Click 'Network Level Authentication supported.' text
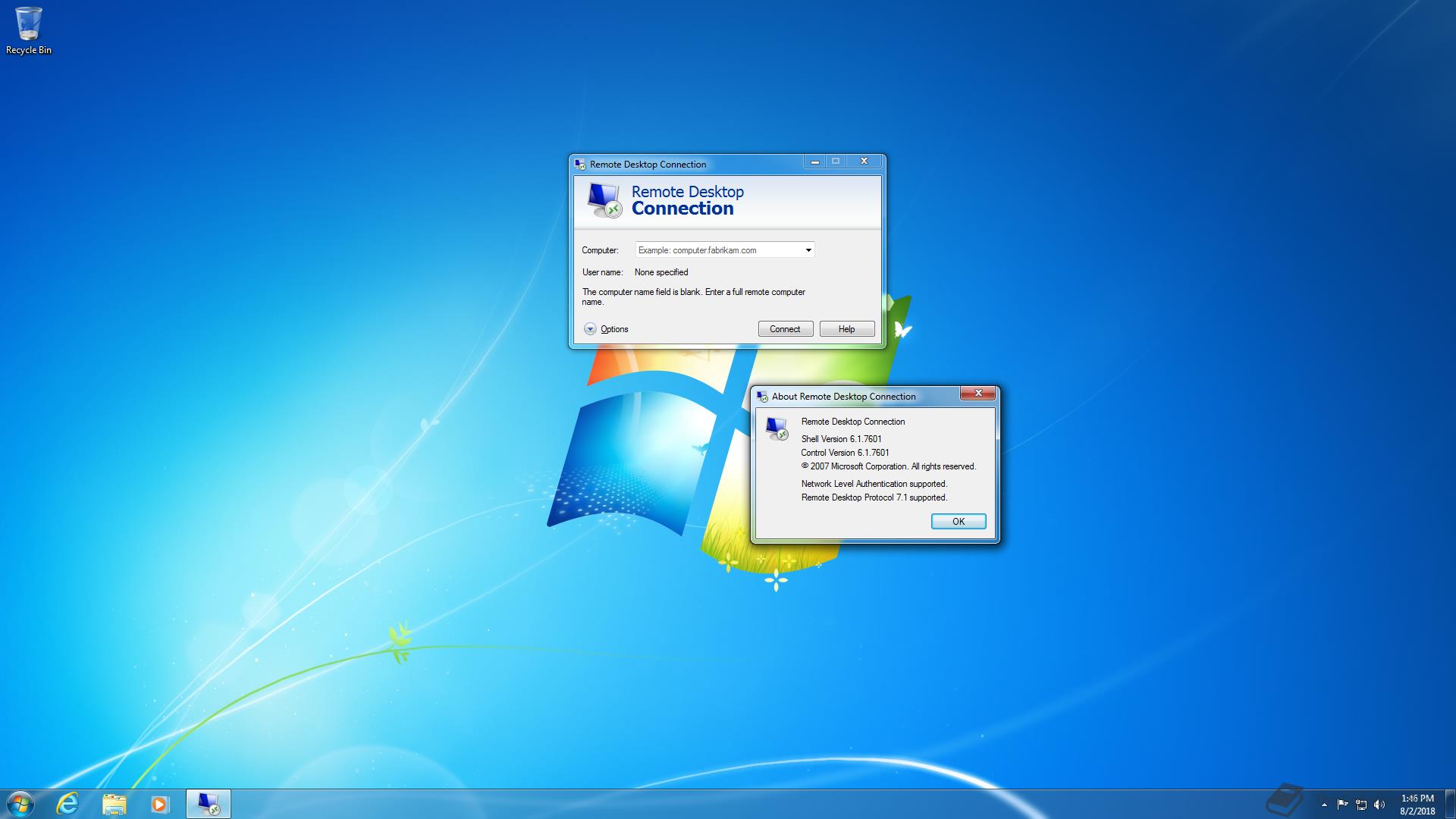 [x=874, y=484]
